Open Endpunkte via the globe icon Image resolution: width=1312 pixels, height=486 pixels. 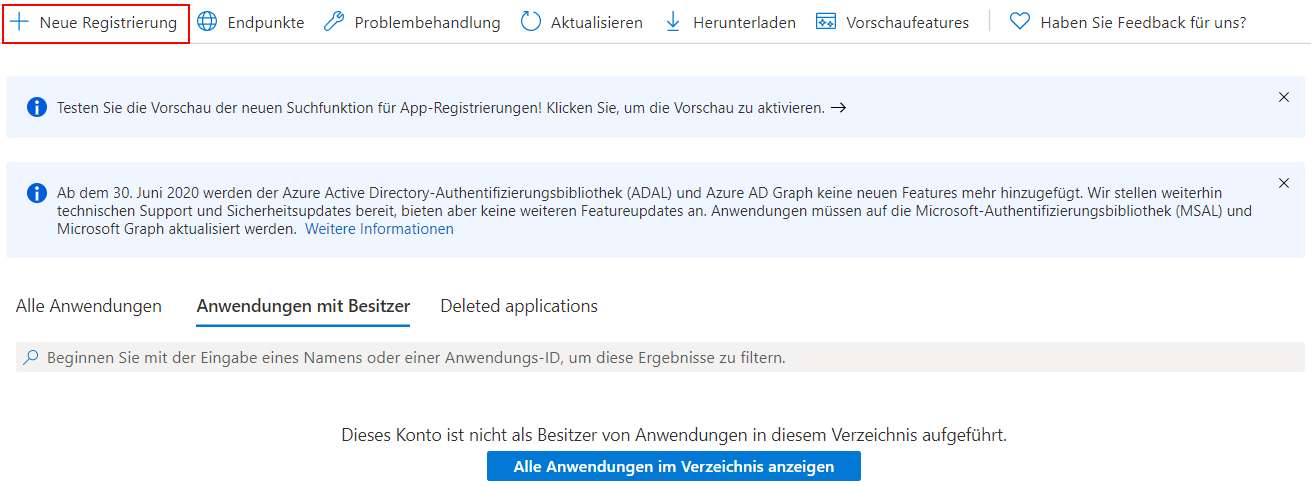(207, 22)
